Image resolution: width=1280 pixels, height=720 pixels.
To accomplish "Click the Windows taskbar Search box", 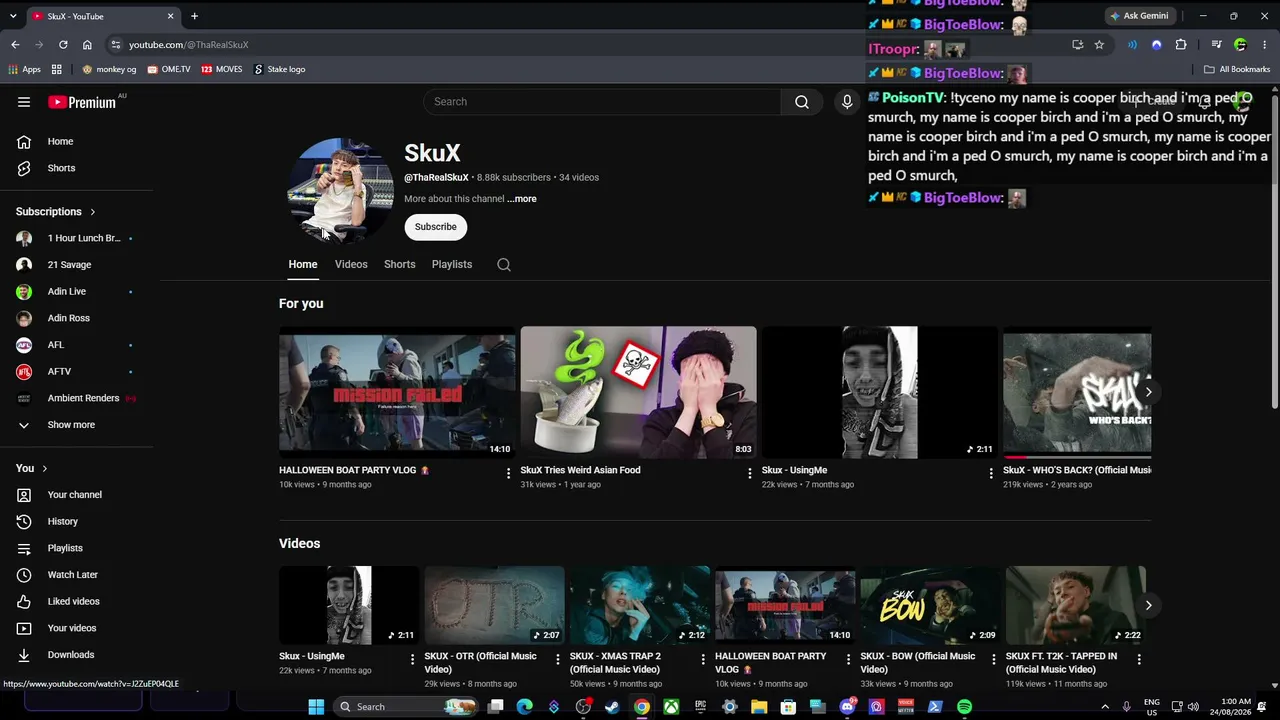I will (x=408, y=707).
